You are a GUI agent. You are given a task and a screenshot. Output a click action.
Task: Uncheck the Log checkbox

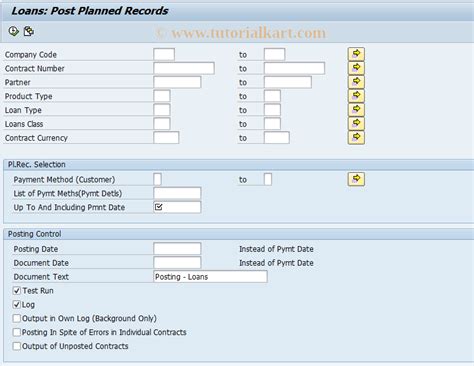point(17,305)
